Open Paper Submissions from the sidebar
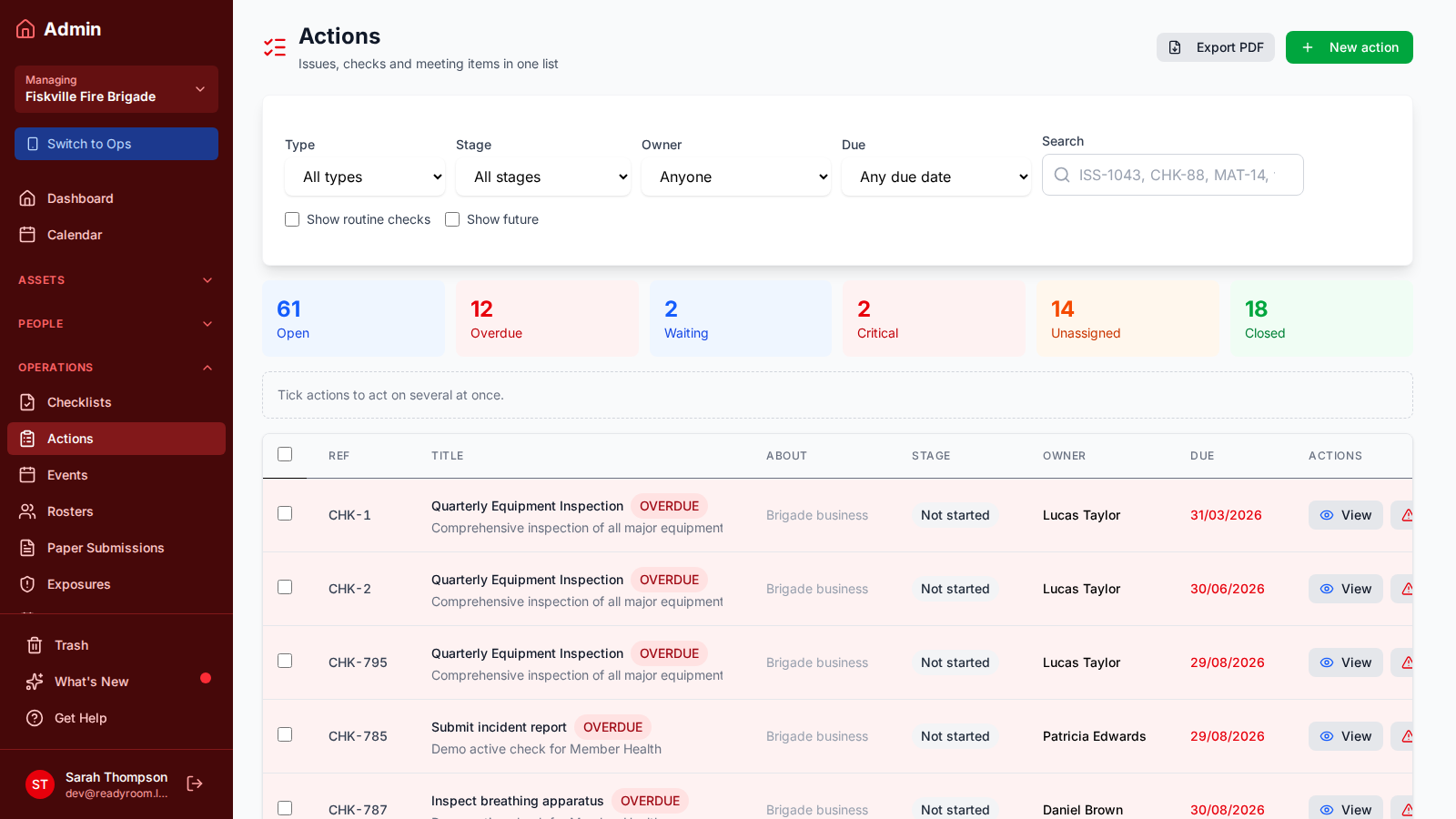1456x819 pixels. tap(116, 548)
